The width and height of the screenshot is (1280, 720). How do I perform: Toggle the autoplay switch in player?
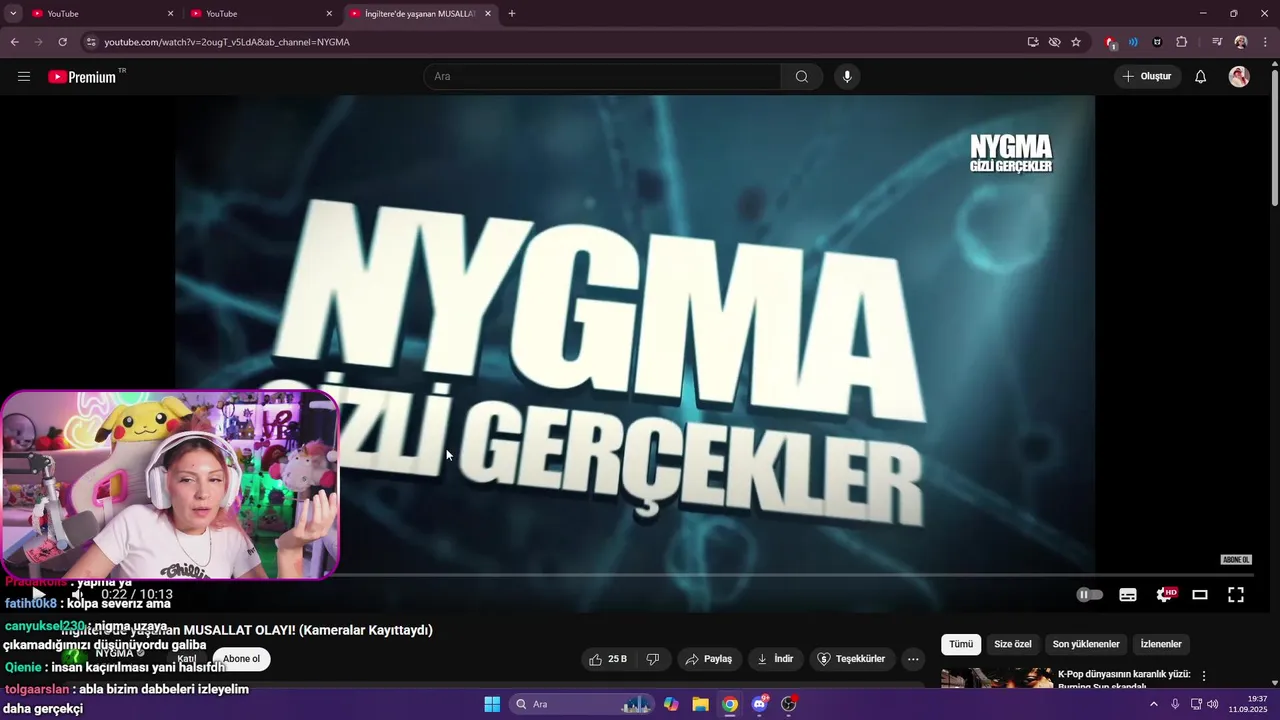click(1089, 594)
